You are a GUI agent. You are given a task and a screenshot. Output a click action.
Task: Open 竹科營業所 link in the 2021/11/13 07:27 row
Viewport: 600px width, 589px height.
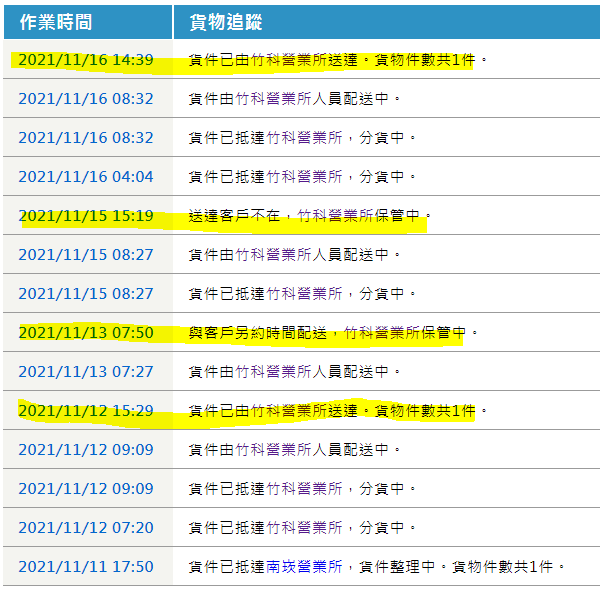(273, 372)
